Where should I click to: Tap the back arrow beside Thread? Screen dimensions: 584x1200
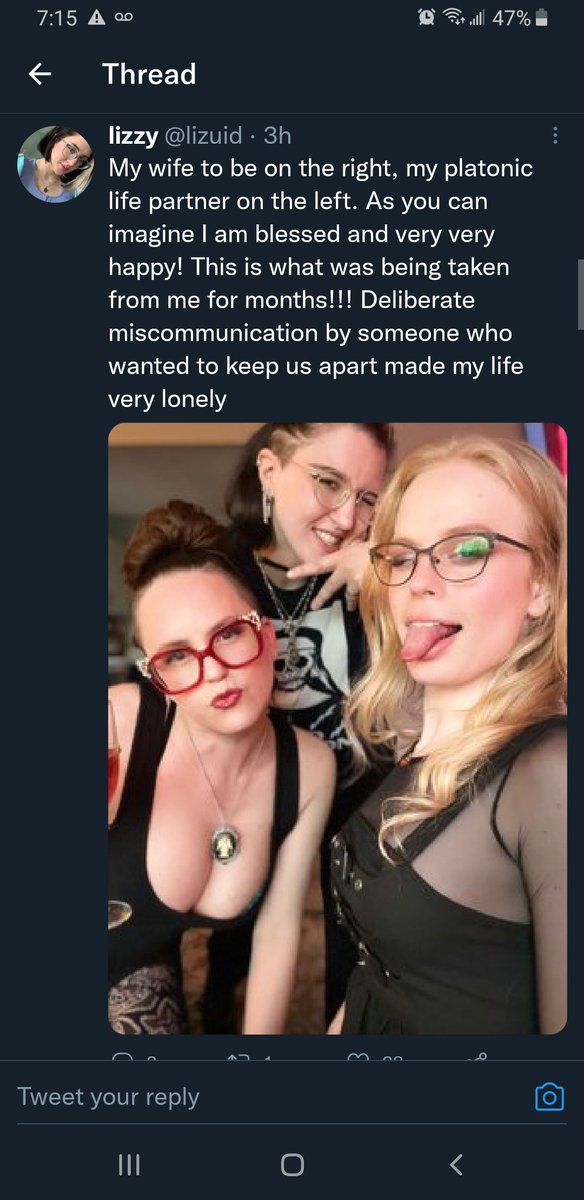(x=39, y=74)
